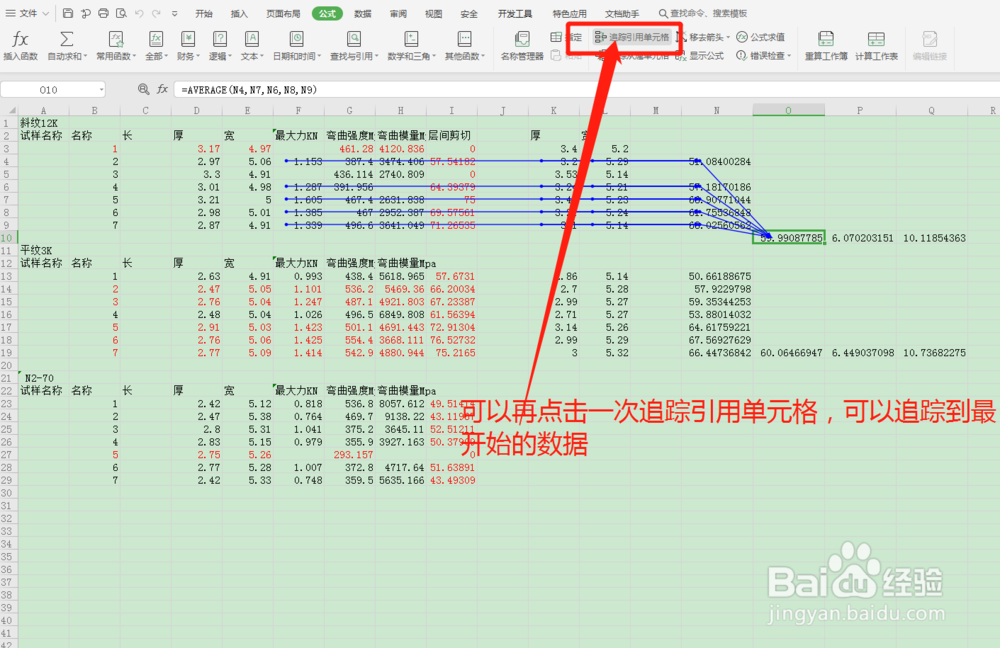Click the Redo arrow icon

(156, 13)
